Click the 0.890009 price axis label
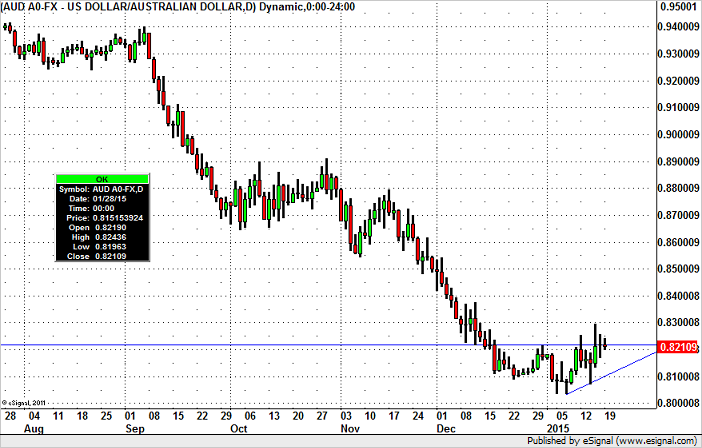The height and width of the screenshot is (448, 702). [678, 162]
